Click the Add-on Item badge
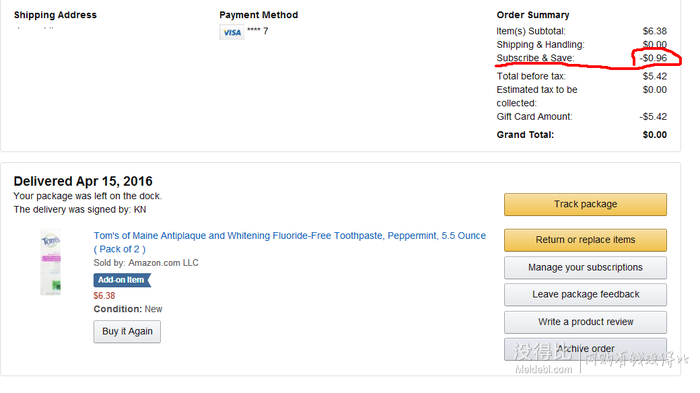The height and width of the screenshot is (393, 700). pyautogui.click(x=122, y=280)
